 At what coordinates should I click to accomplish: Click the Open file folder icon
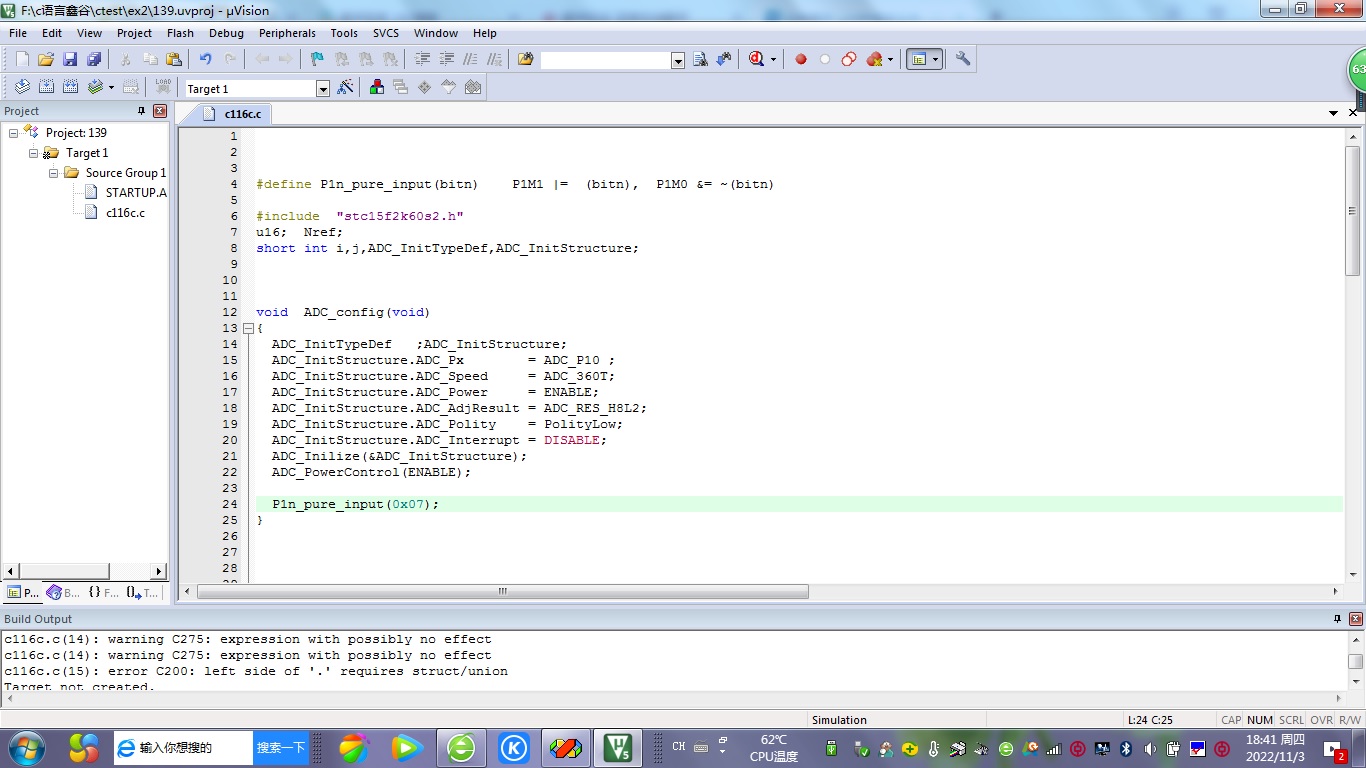click(46, 59)
